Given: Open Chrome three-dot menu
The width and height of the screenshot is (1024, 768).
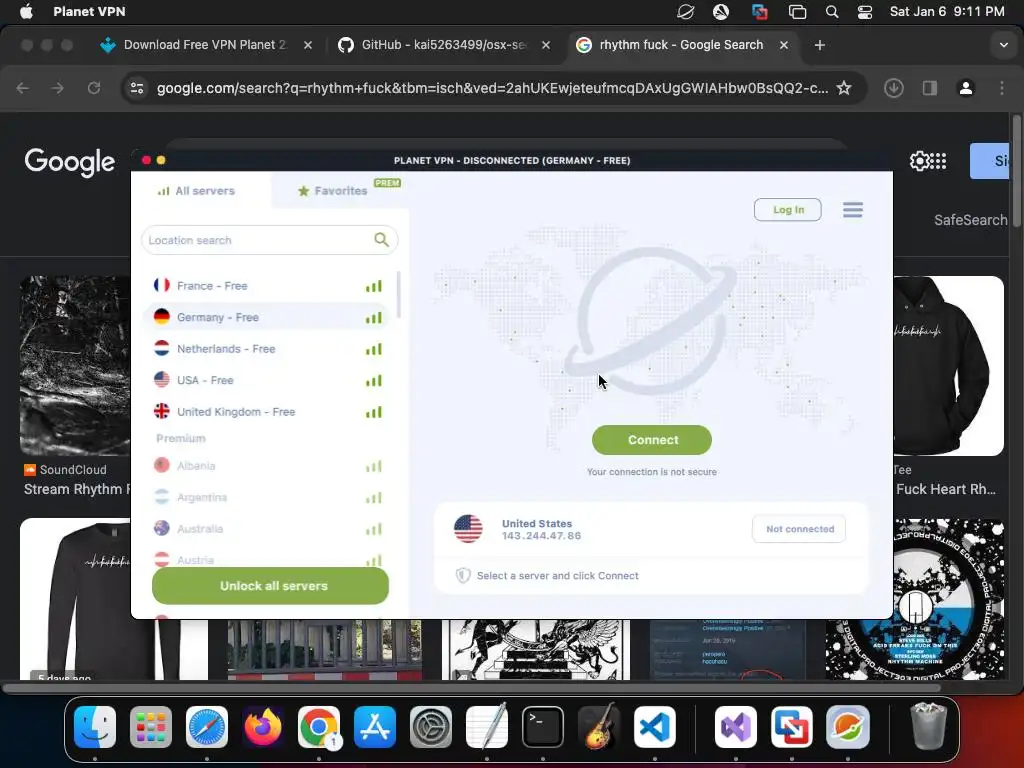Looking at the screenshot, I should coord(1002,88).
